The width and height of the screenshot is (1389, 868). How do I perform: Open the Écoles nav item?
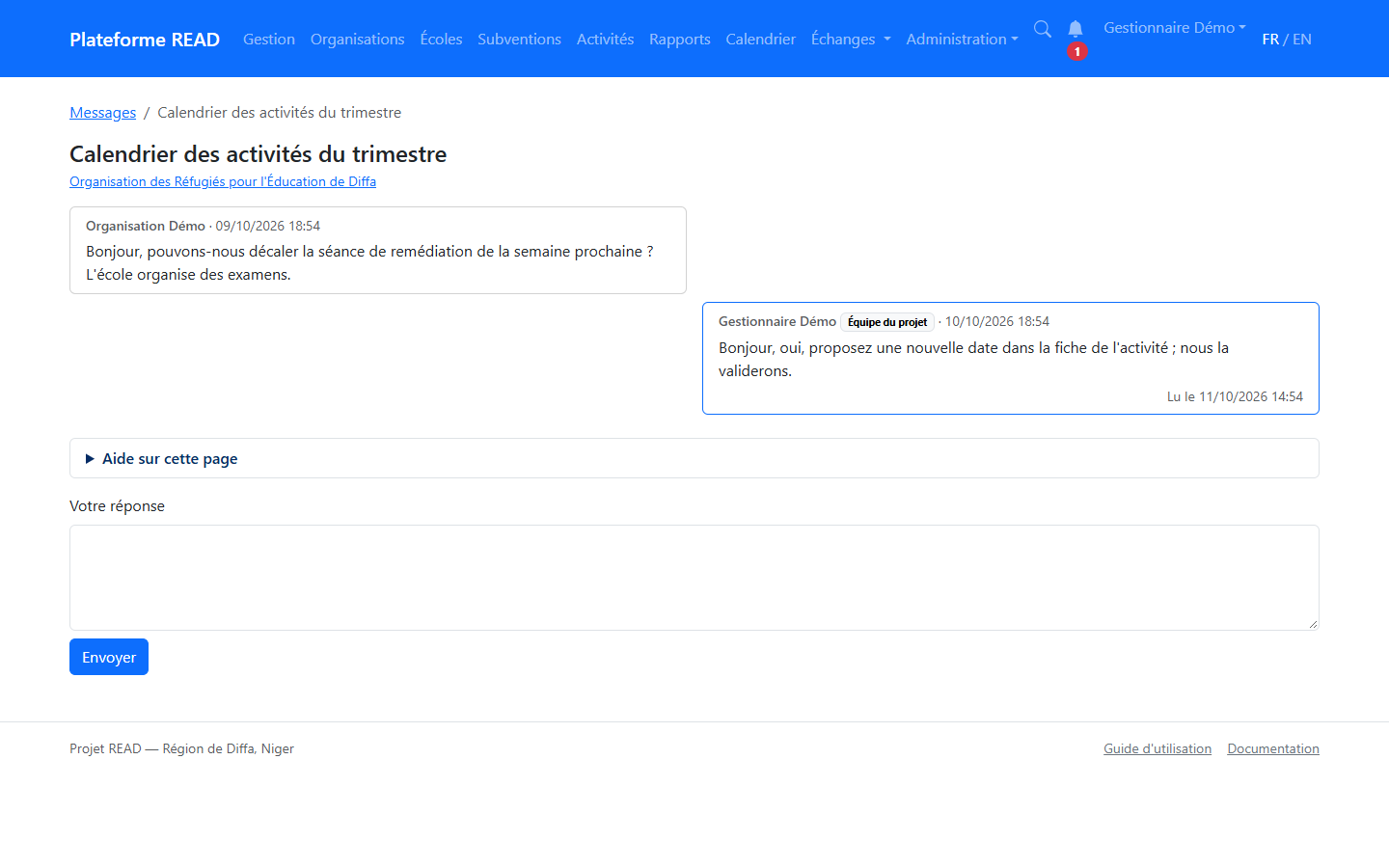tap(441, 40)
